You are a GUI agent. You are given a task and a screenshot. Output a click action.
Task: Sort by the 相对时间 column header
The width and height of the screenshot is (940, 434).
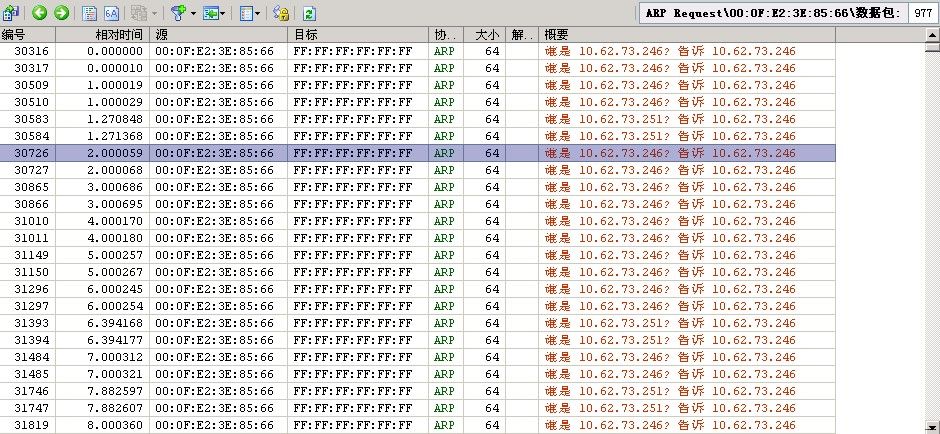click(x=103, y=35)
